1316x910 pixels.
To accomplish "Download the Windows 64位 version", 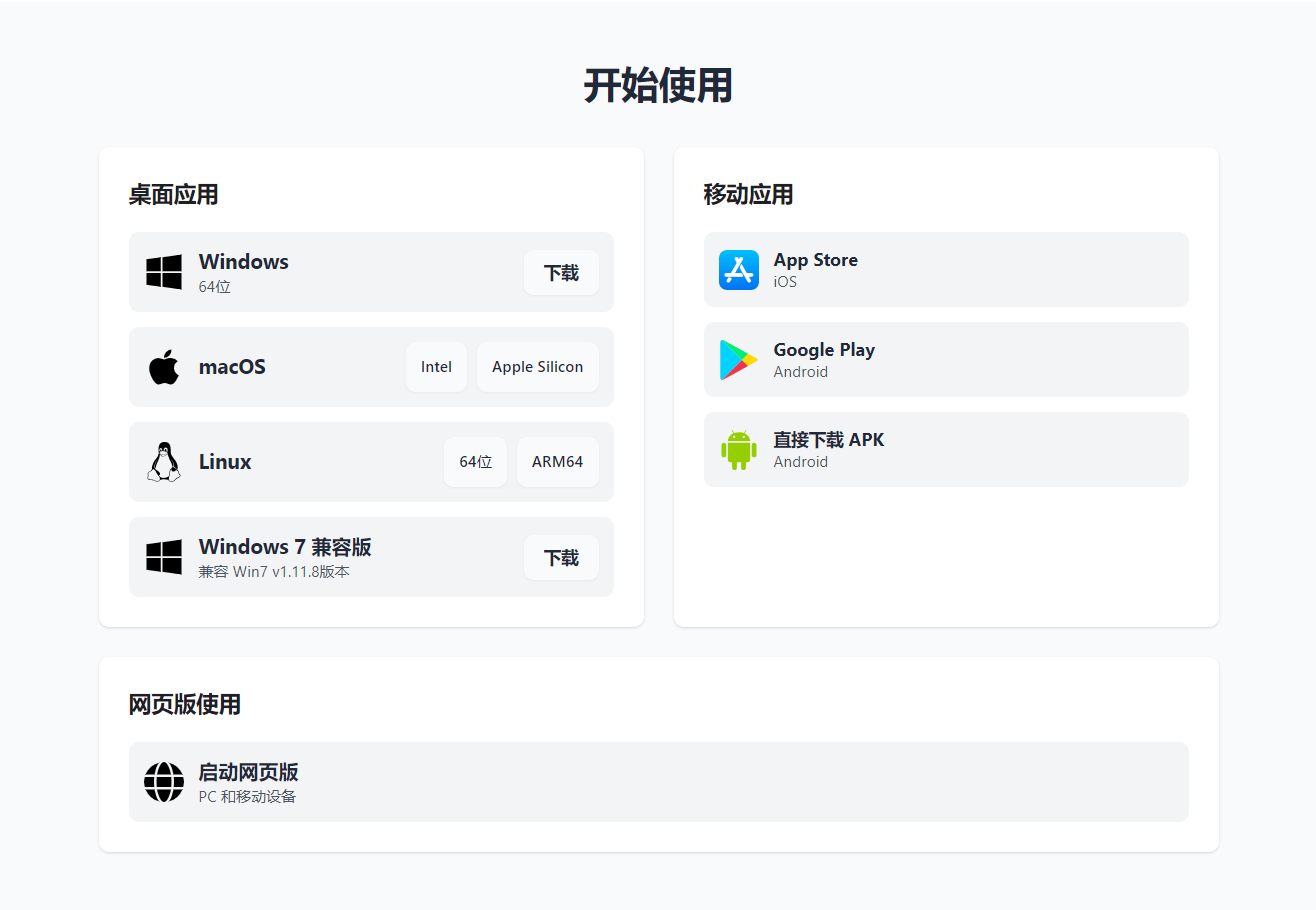I will (x=561, y=273).
